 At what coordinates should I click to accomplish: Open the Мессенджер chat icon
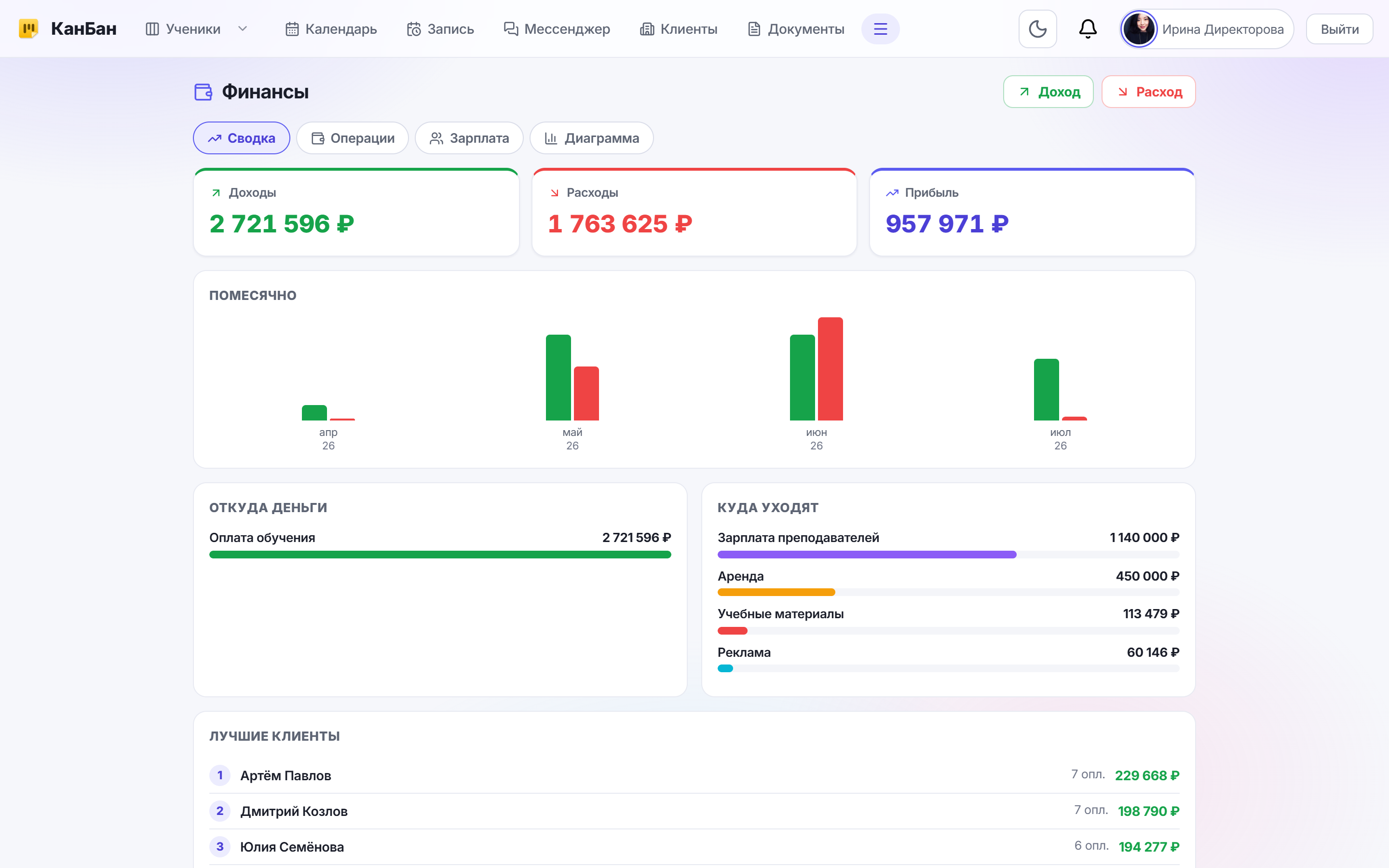[x=511, y=29]
